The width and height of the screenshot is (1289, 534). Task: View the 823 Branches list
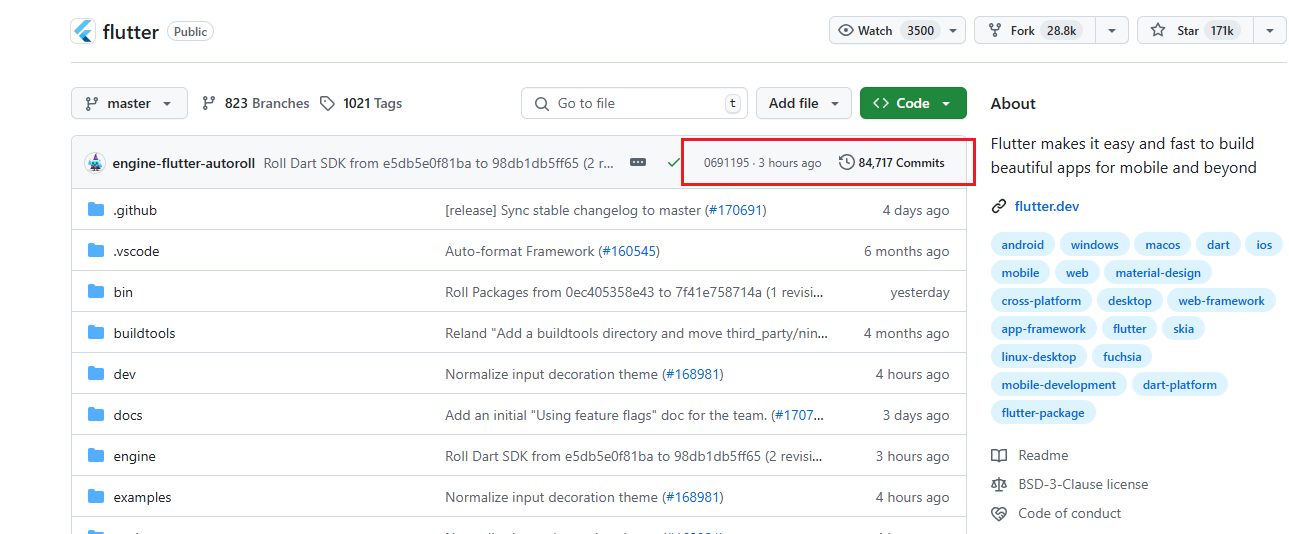(x=256, y=103)
